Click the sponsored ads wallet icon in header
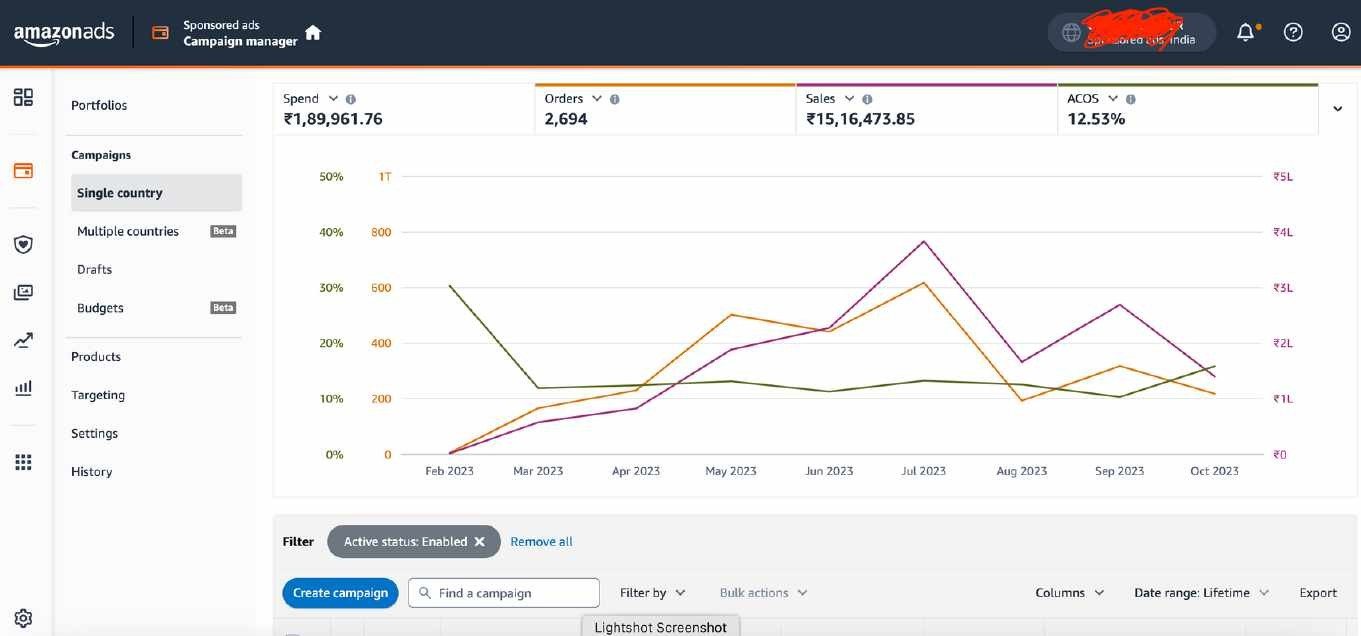 click(x=160, y=33)
